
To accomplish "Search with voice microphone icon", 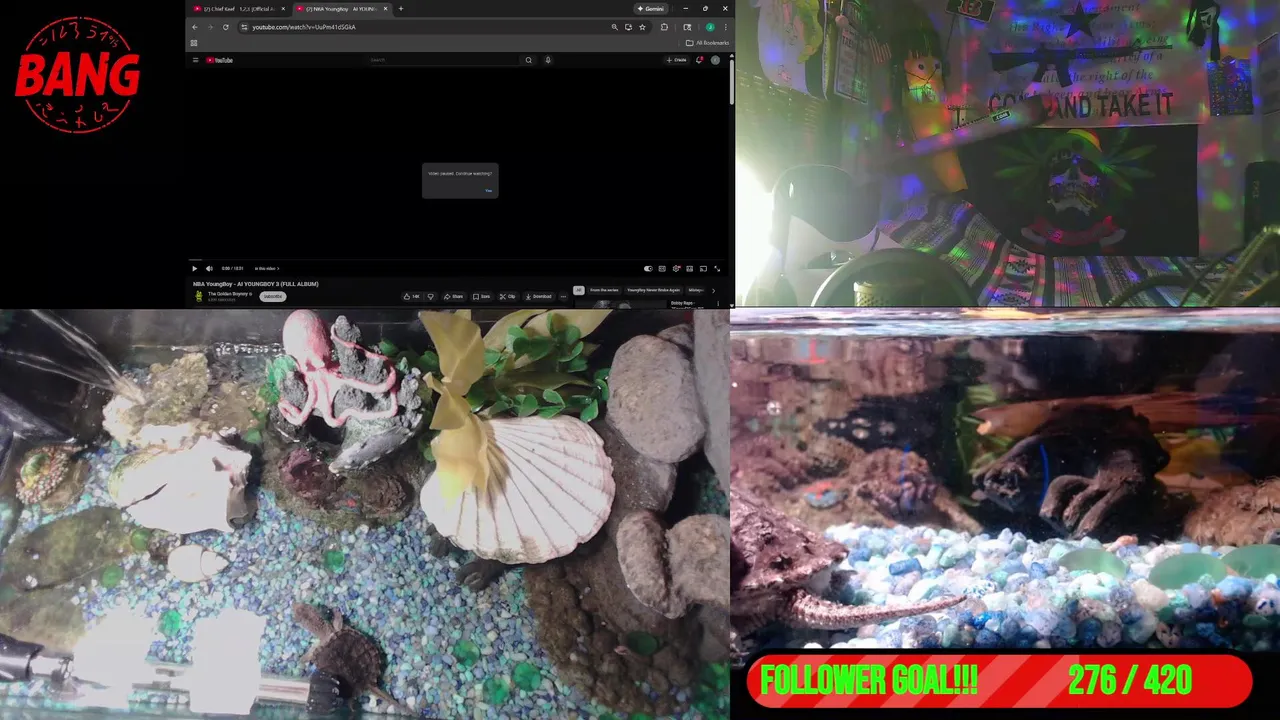I will 548,60.
